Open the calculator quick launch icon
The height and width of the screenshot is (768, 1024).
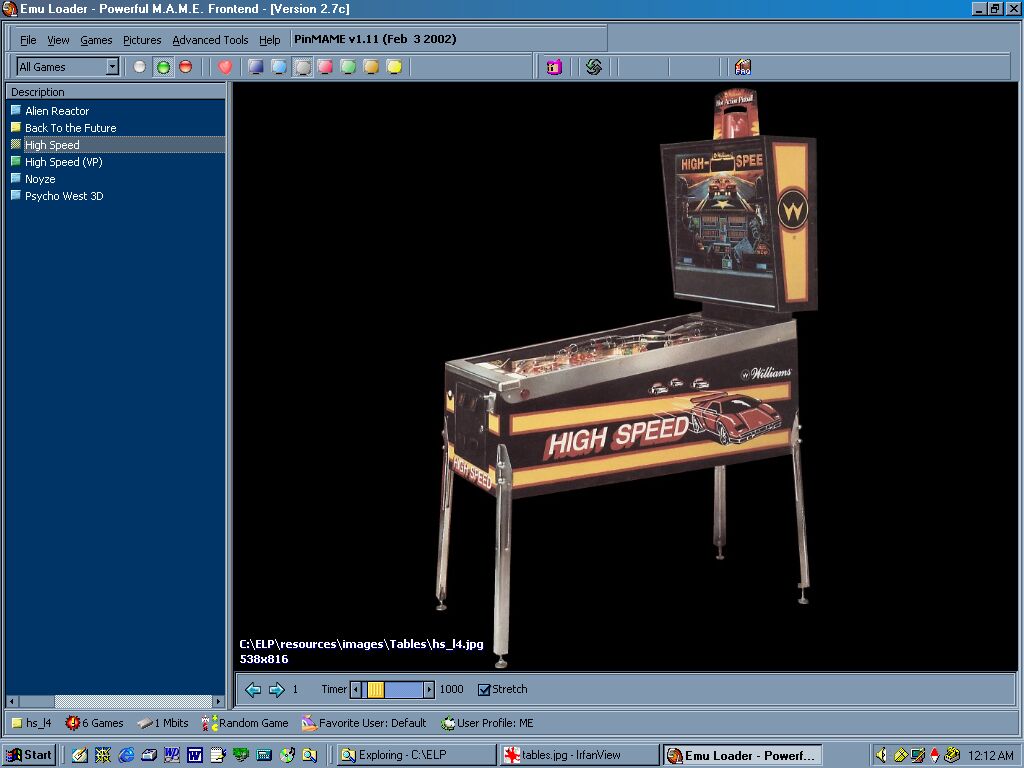264,756
